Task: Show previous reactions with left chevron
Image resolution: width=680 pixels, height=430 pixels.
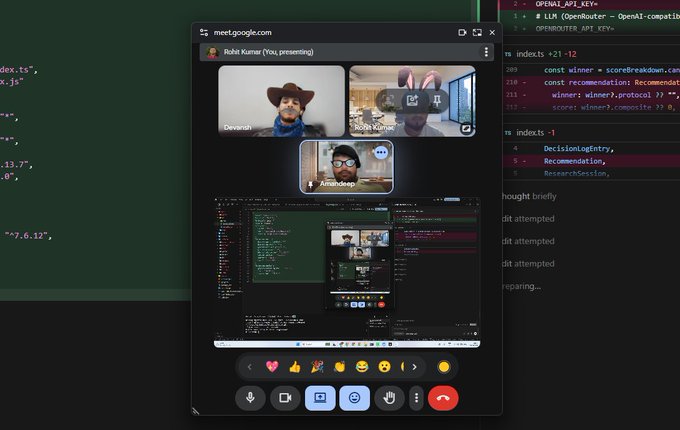Action: point(249,367)
